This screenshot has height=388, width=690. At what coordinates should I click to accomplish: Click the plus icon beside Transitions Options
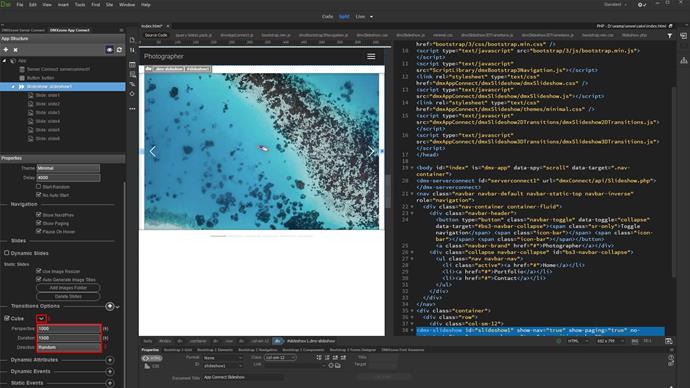point(110,306)
